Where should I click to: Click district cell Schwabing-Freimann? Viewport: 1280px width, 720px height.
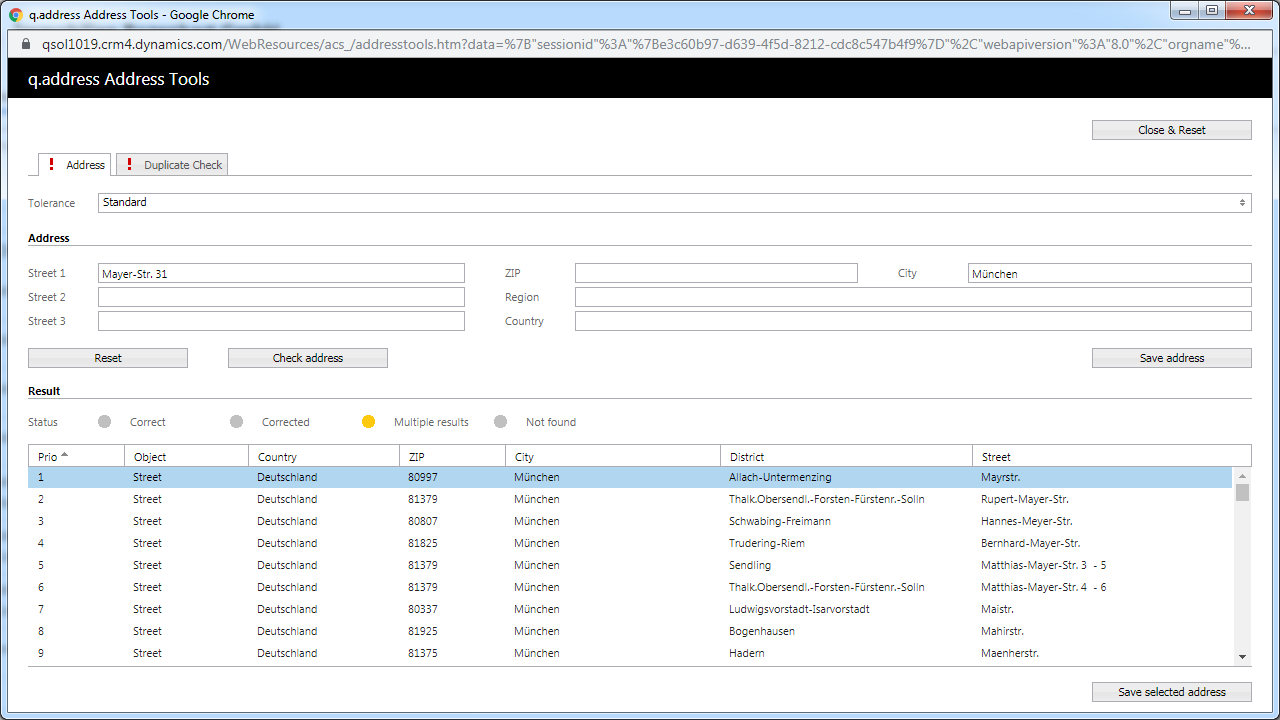pyautogui.click(x=780, y=521)
